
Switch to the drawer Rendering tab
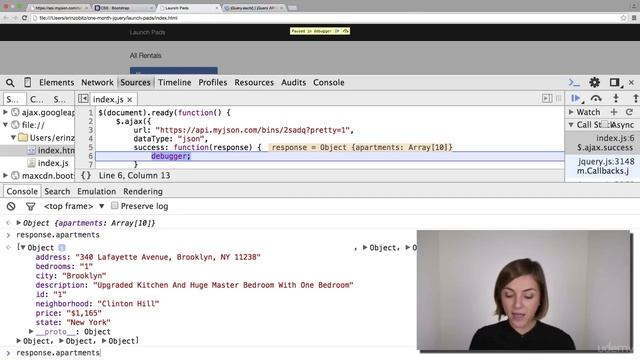pos(143,191)
